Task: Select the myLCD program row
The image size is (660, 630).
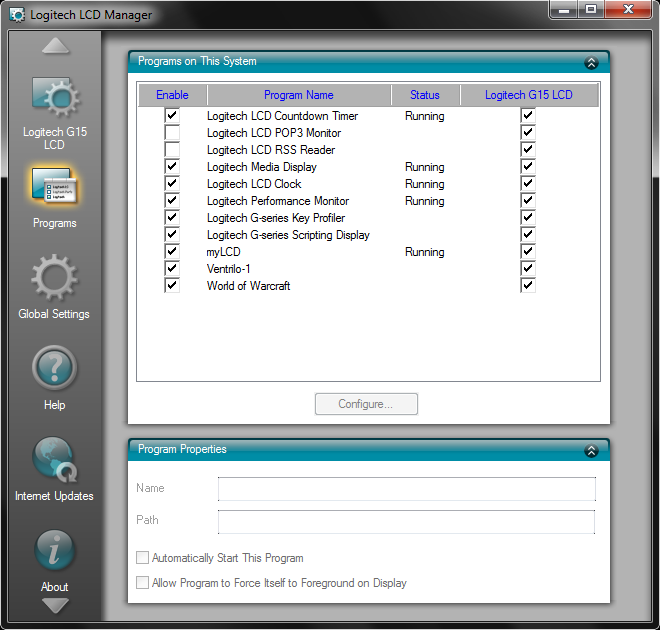Action: point(368,252)
